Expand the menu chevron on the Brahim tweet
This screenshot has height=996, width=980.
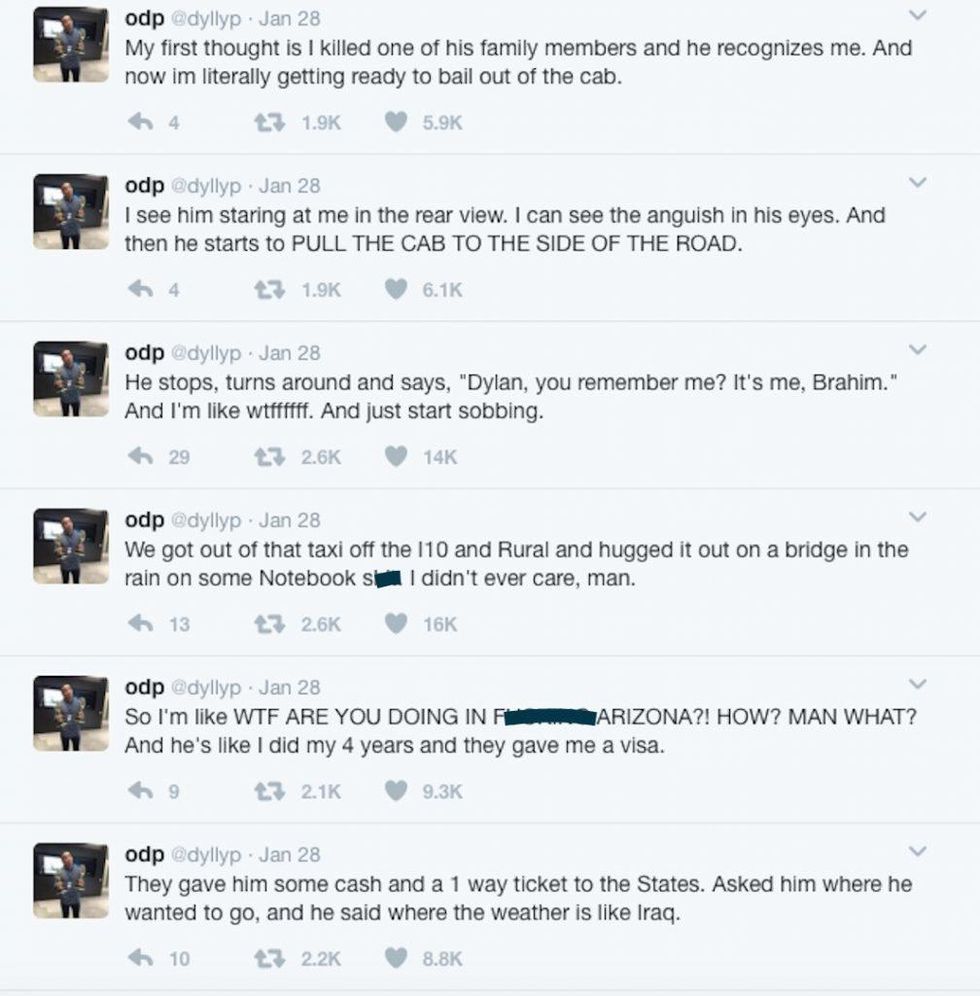pyautogui.click(x=917, y=350)
